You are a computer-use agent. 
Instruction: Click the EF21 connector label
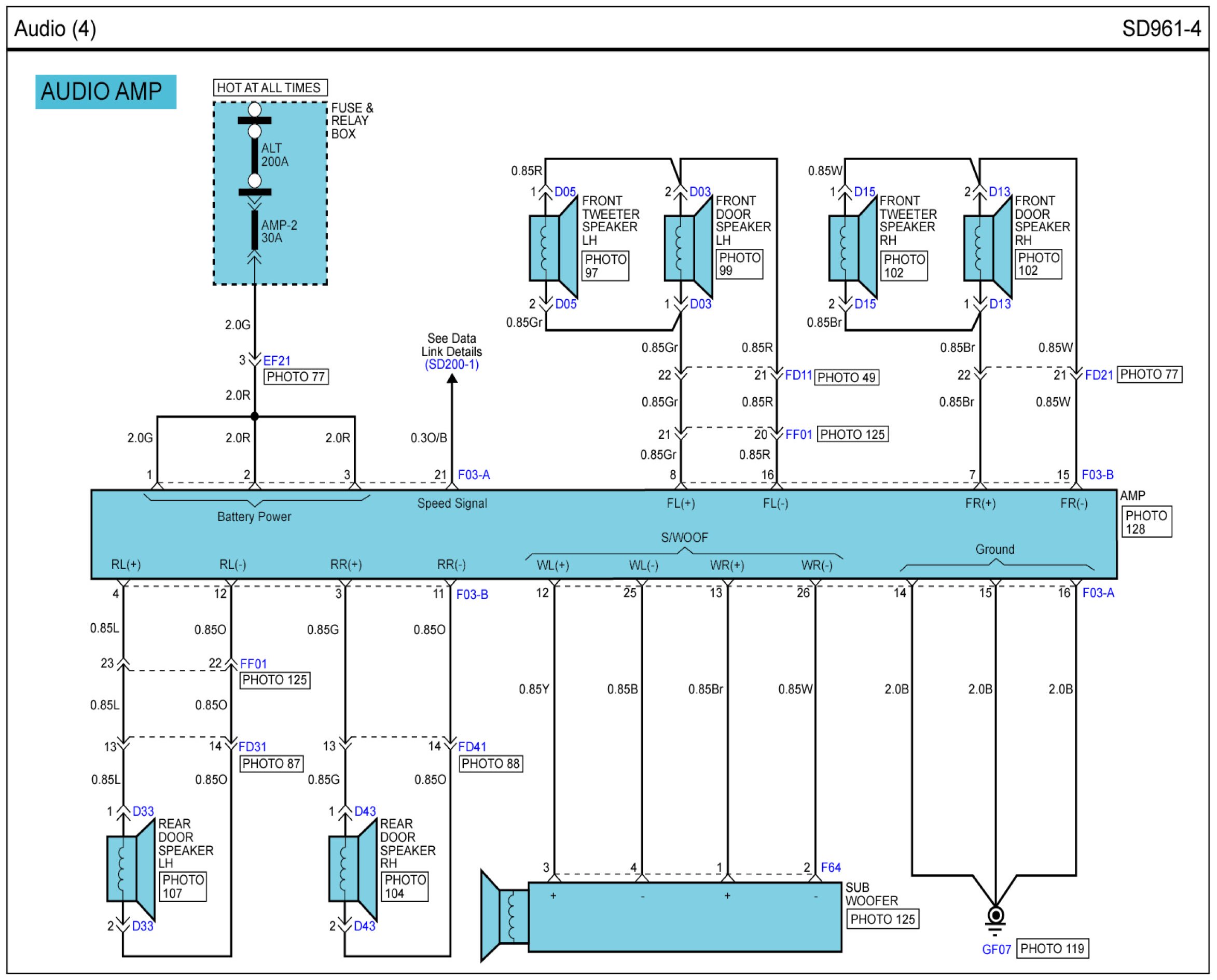pos(276,361)
